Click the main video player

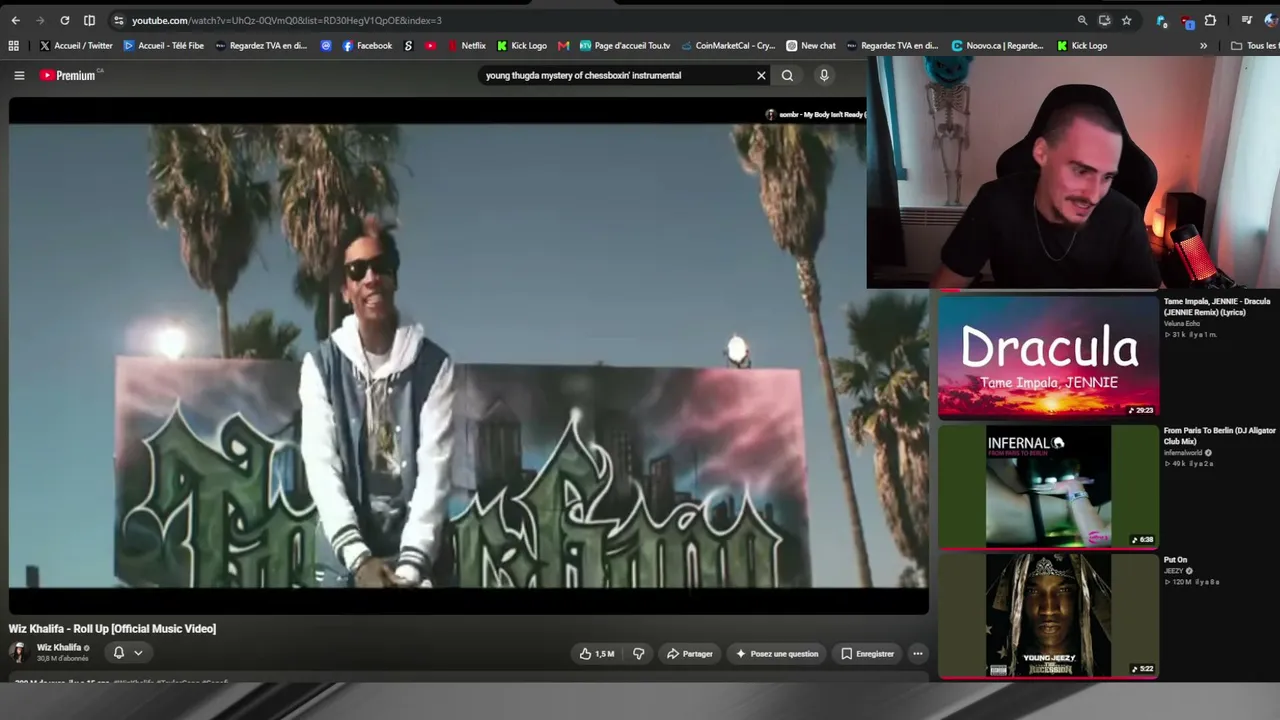(469, 355)
